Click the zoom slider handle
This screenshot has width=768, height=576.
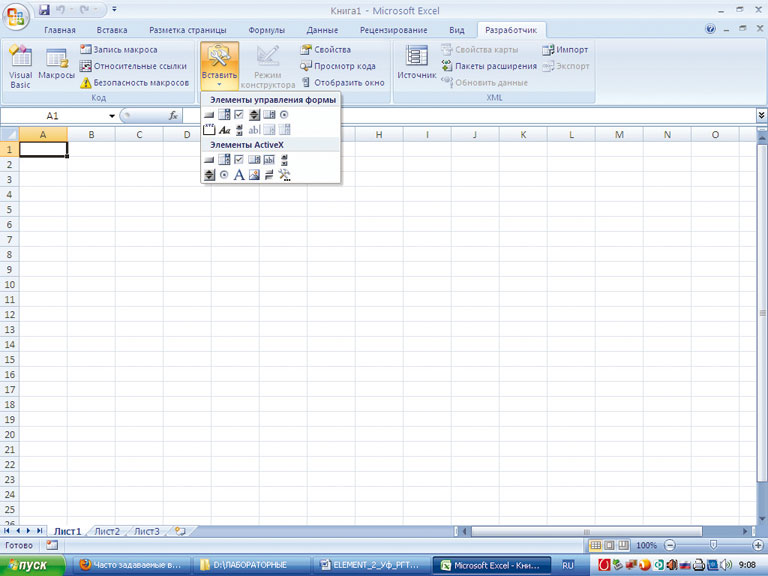[x=713, y=545]
